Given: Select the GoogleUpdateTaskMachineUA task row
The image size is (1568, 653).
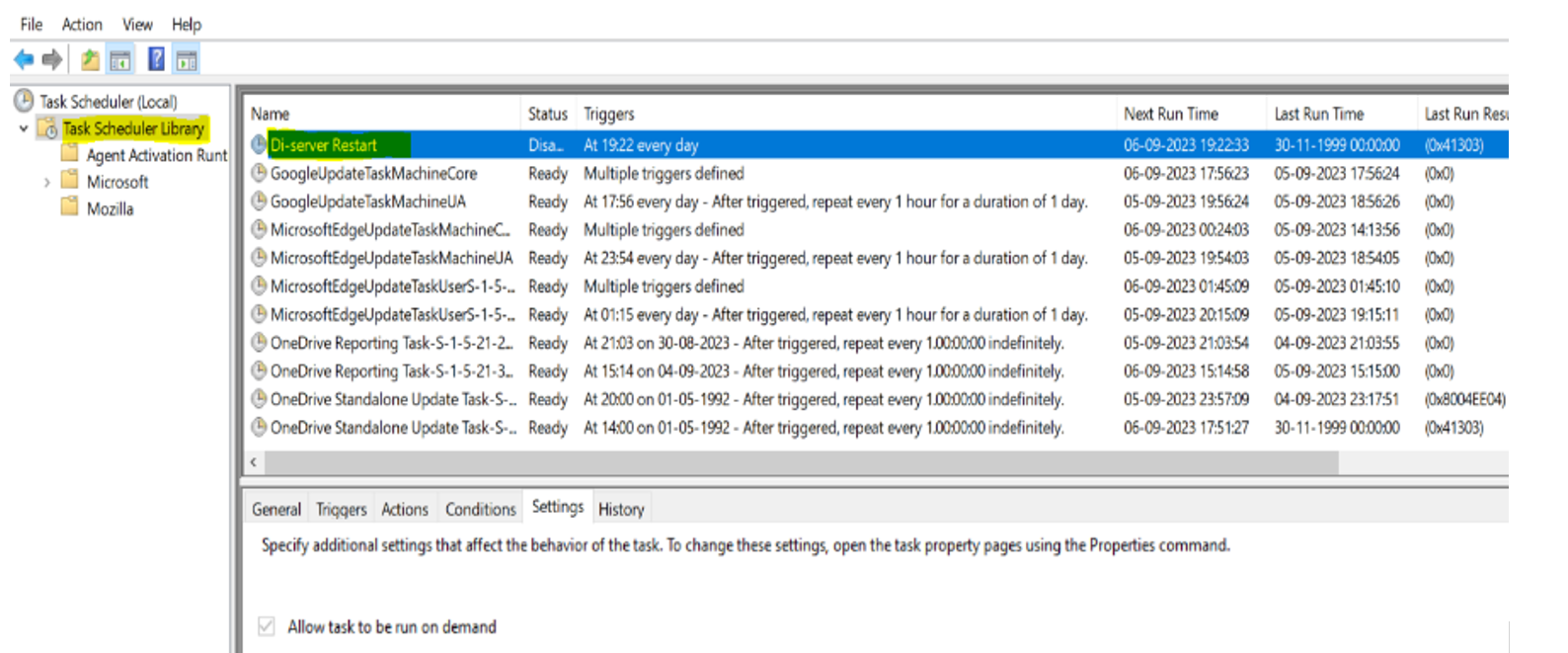Looking at the screenshot, I should [368, 202].
